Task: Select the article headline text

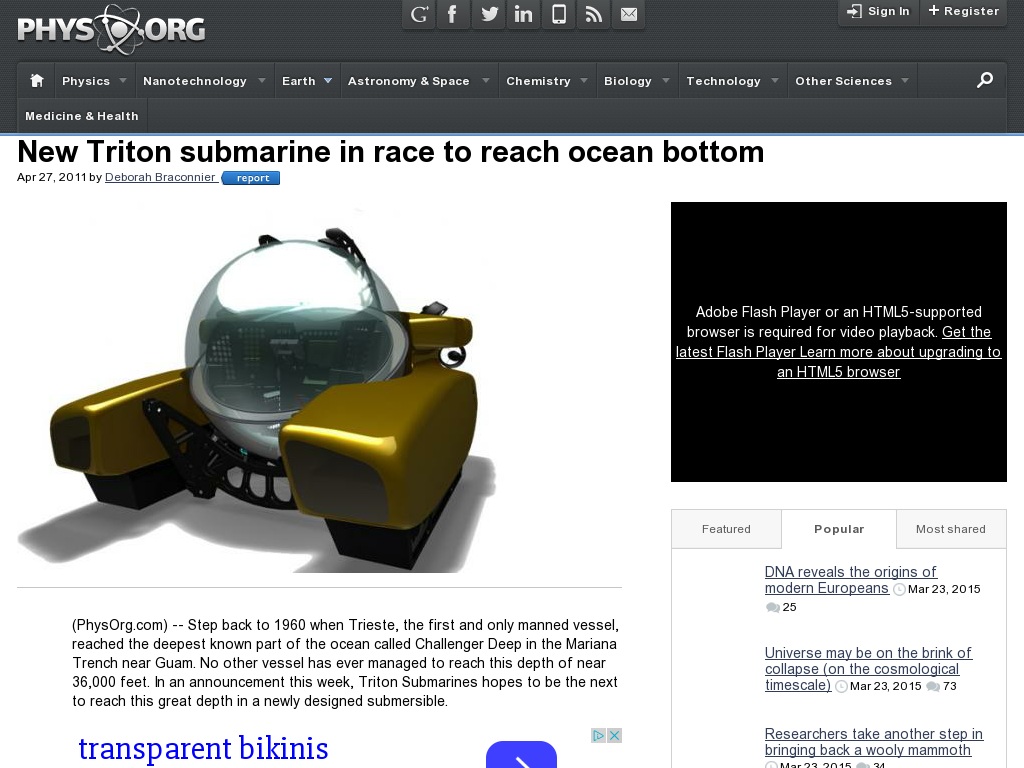Action: tap(391, 152)
